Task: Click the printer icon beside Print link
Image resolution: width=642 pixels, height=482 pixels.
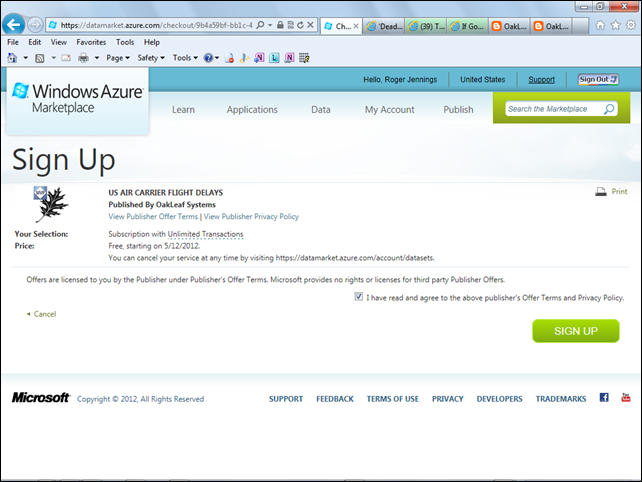Action: click(601, 192)
